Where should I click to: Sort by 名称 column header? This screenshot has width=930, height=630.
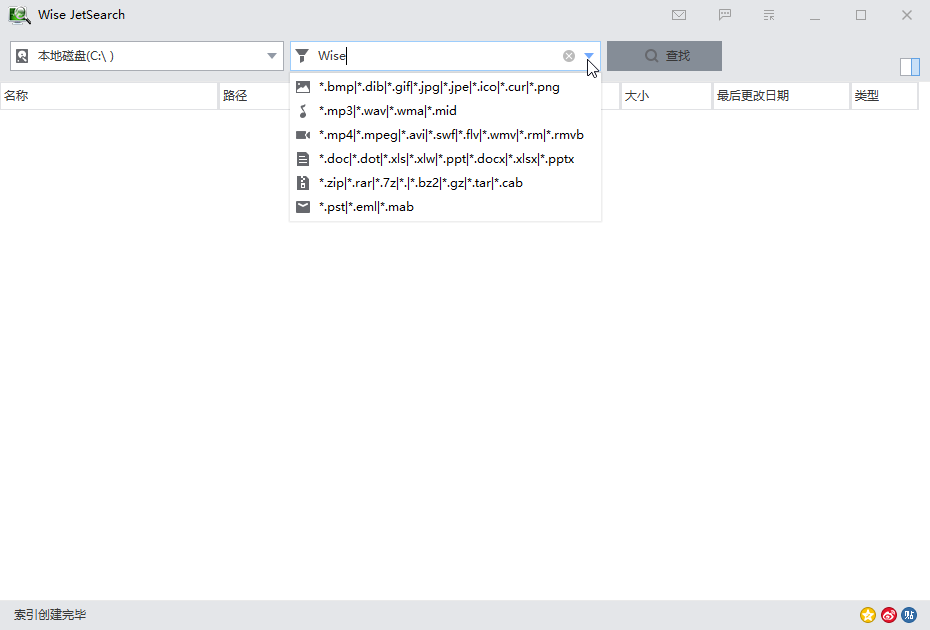coord(109,96)
